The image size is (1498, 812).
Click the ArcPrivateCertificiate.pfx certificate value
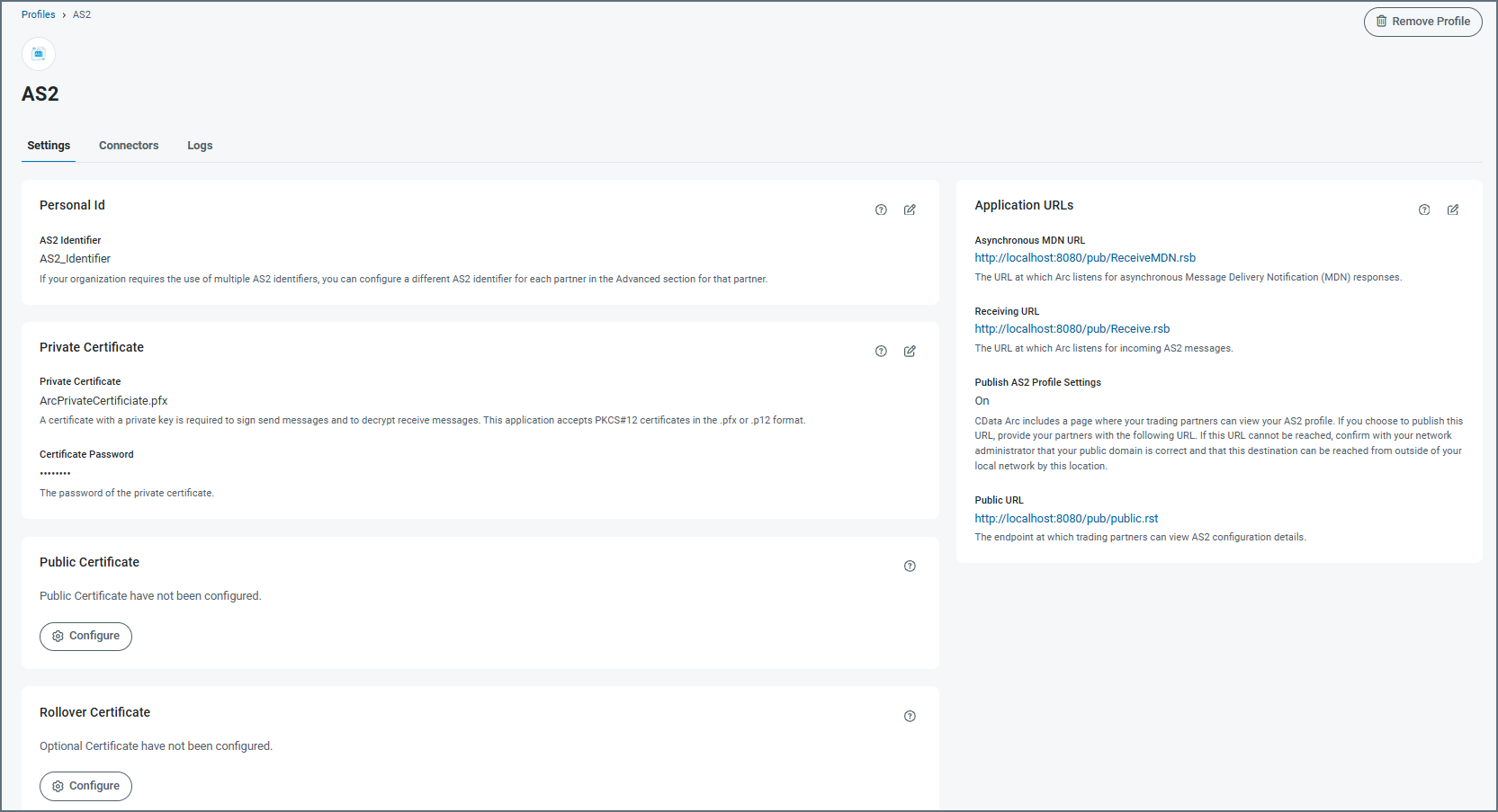coord(103,401)
